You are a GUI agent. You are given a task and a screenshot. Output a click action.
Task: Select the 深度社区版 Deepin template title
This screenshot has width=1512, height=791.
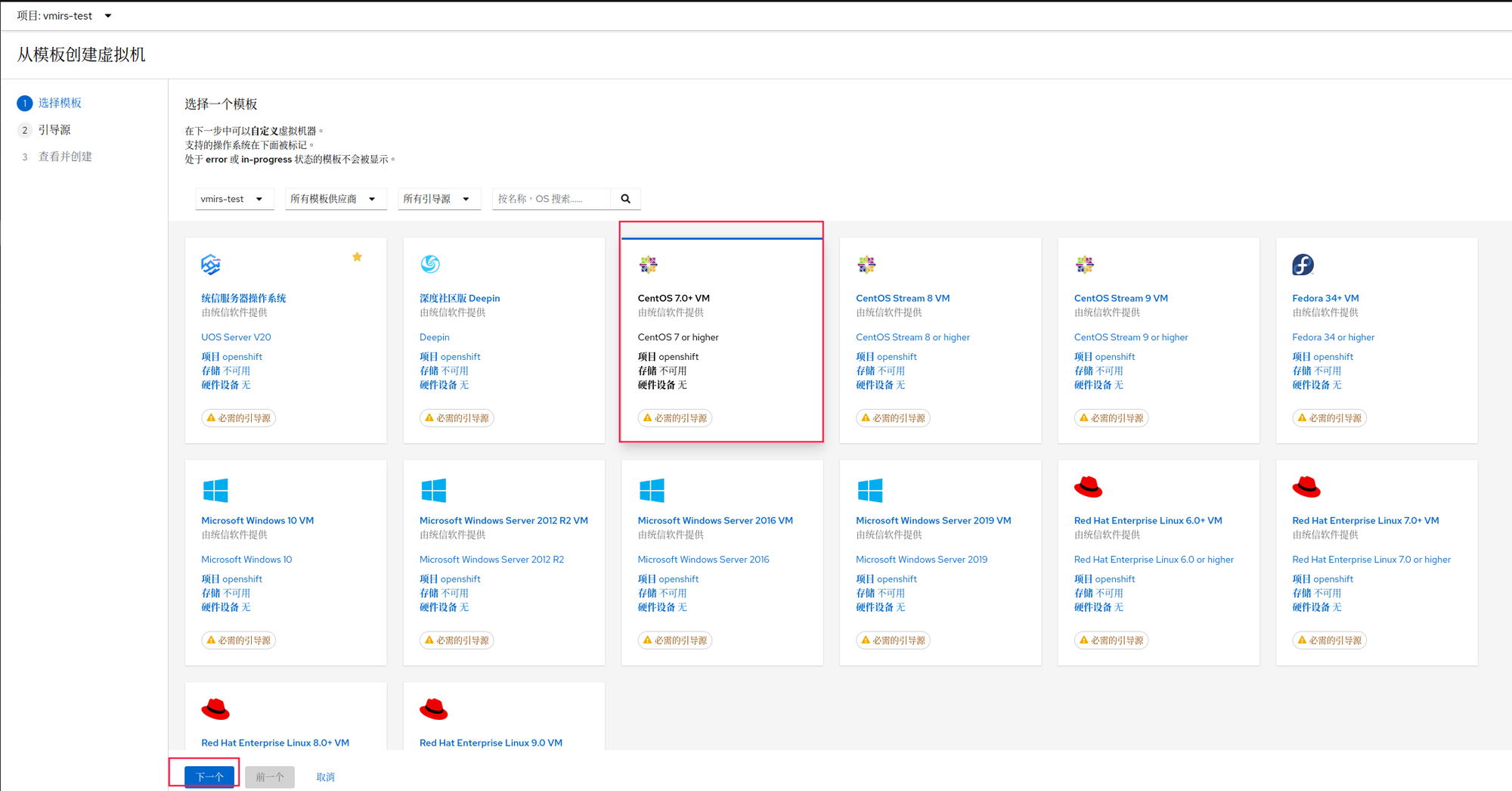[x=460, y=298]
